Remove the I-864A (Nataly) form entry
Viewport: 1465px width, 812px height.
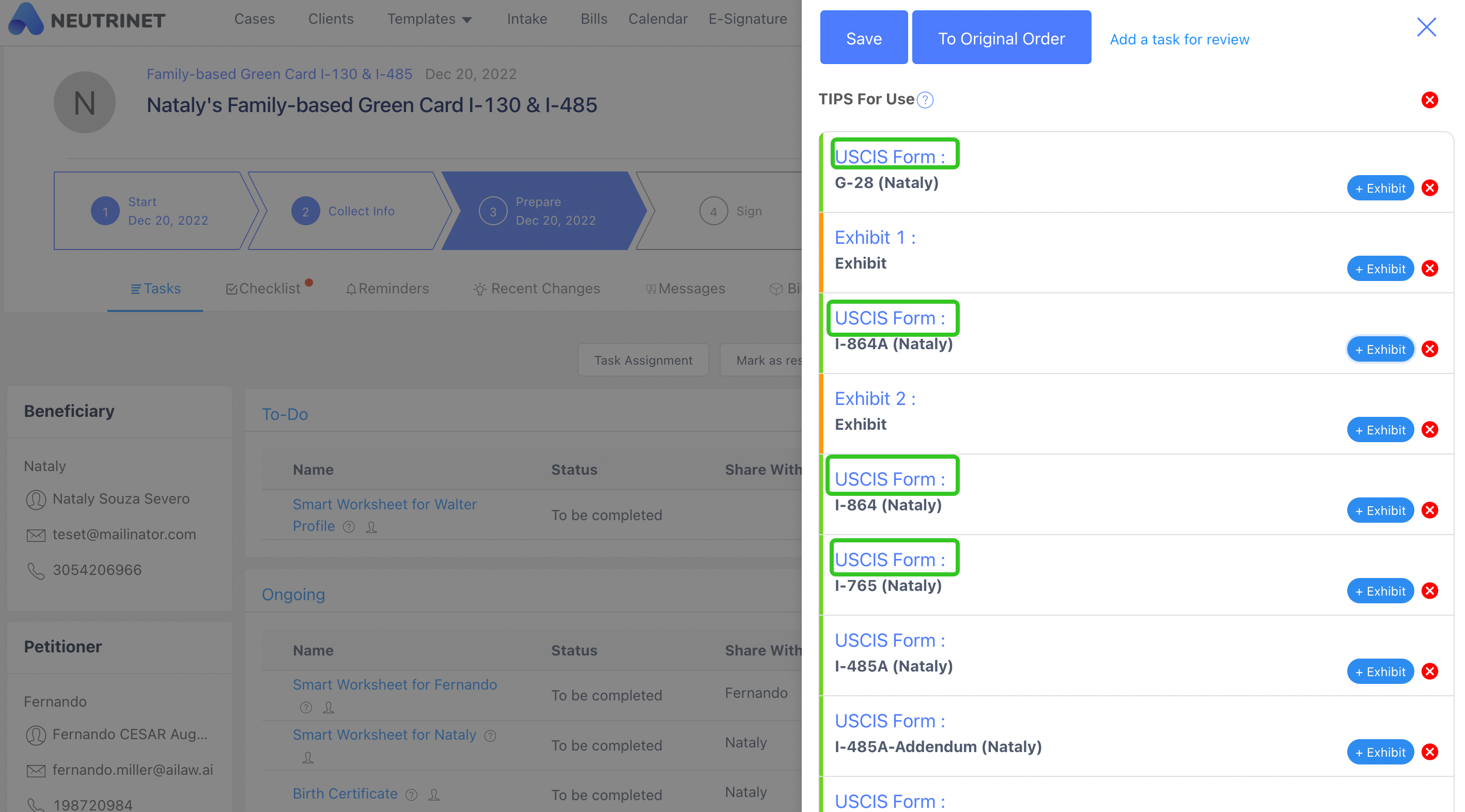click(1429, 349)
